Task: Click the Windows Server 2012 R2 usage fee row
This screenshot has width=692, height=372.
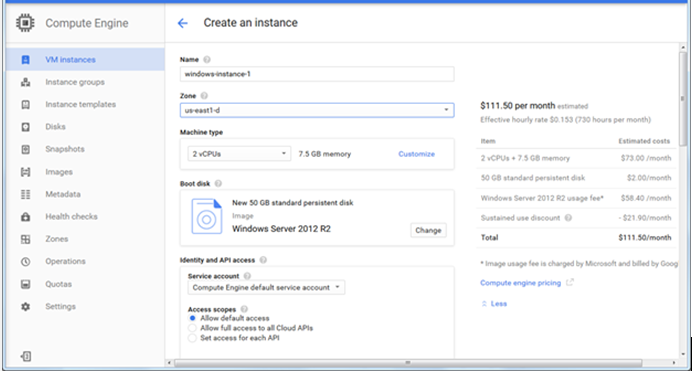Action: [x=576, y=198]
